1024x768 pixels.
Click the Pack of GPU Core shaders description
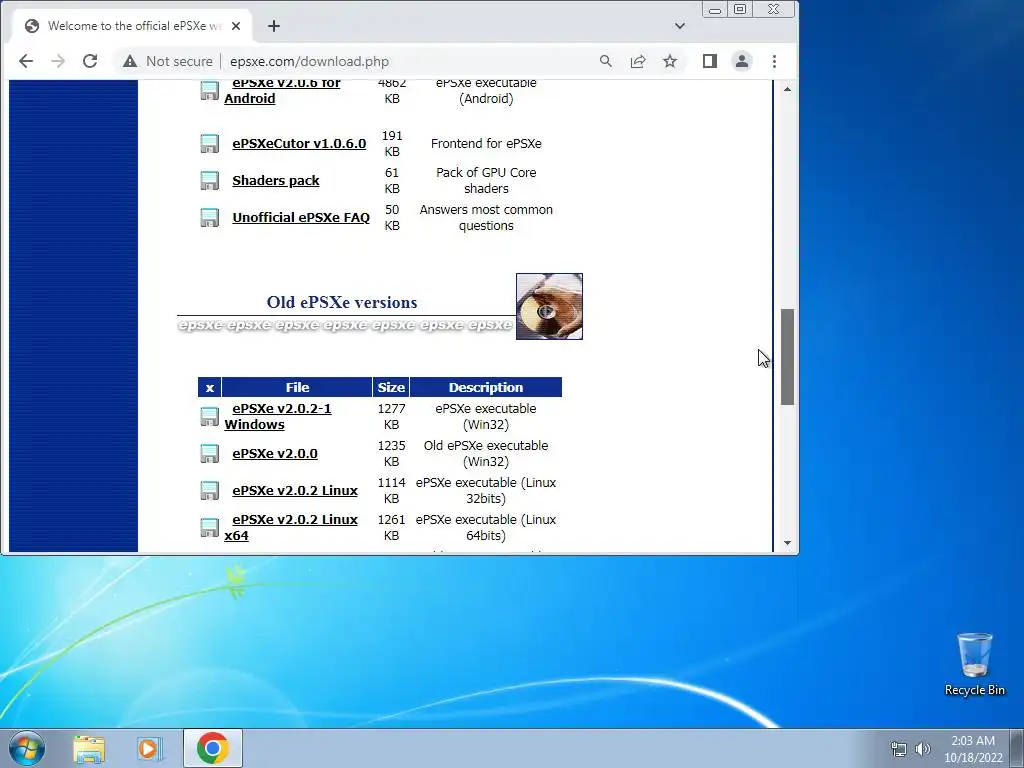(x=486, y=181)
